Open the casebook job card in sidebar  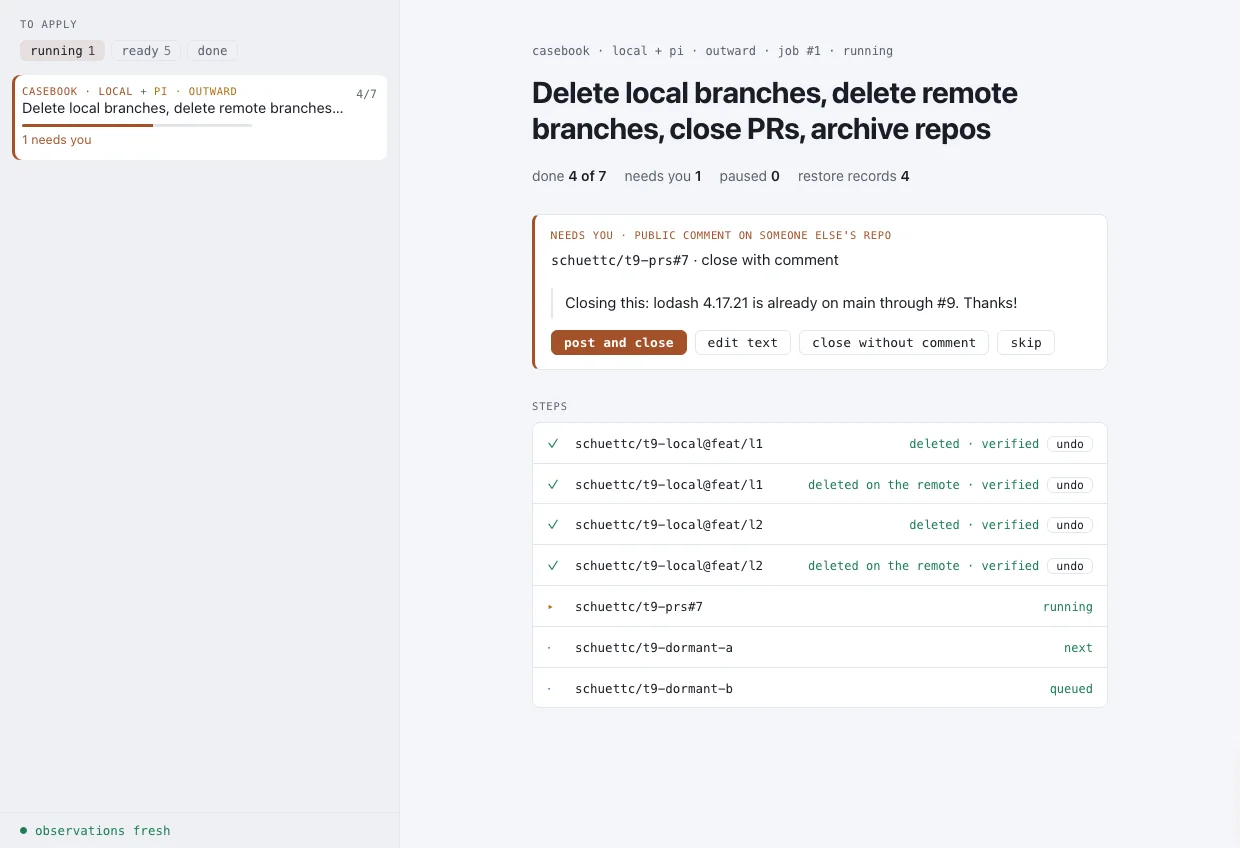200,117
